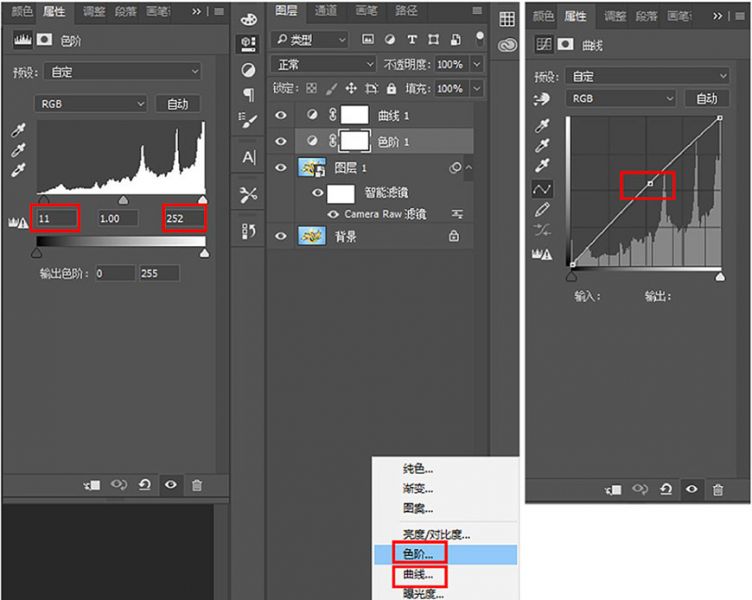This screenshot has height=600, width=752.
Task: Choose 亮度/对比度... from the menu
Action: coord(445,534)
